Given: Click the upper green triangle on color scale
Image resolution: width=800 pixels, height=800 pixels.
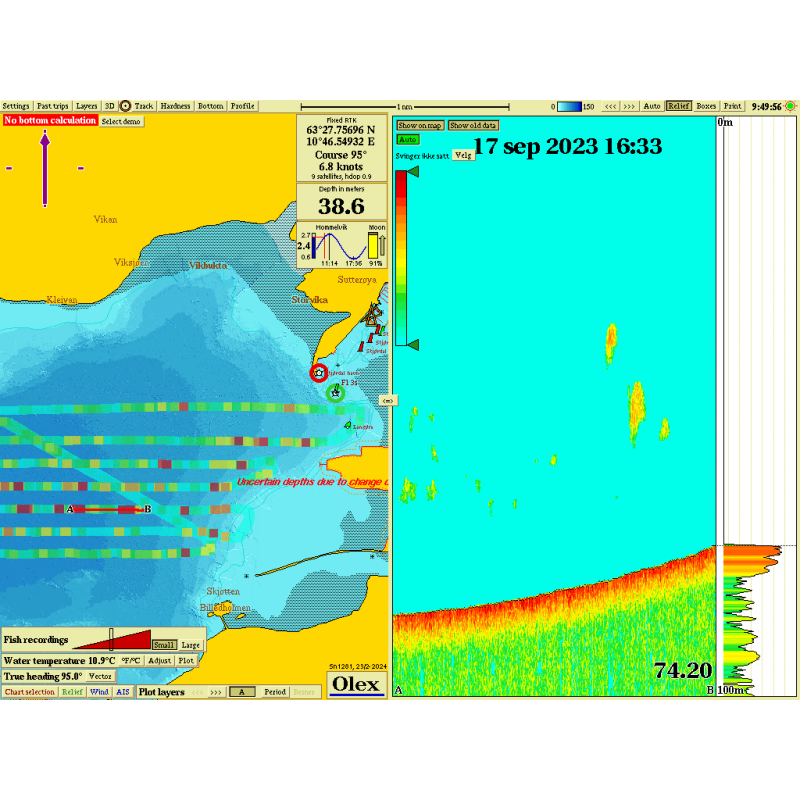Looking at the screenshot, I should [x=413, y=172].
